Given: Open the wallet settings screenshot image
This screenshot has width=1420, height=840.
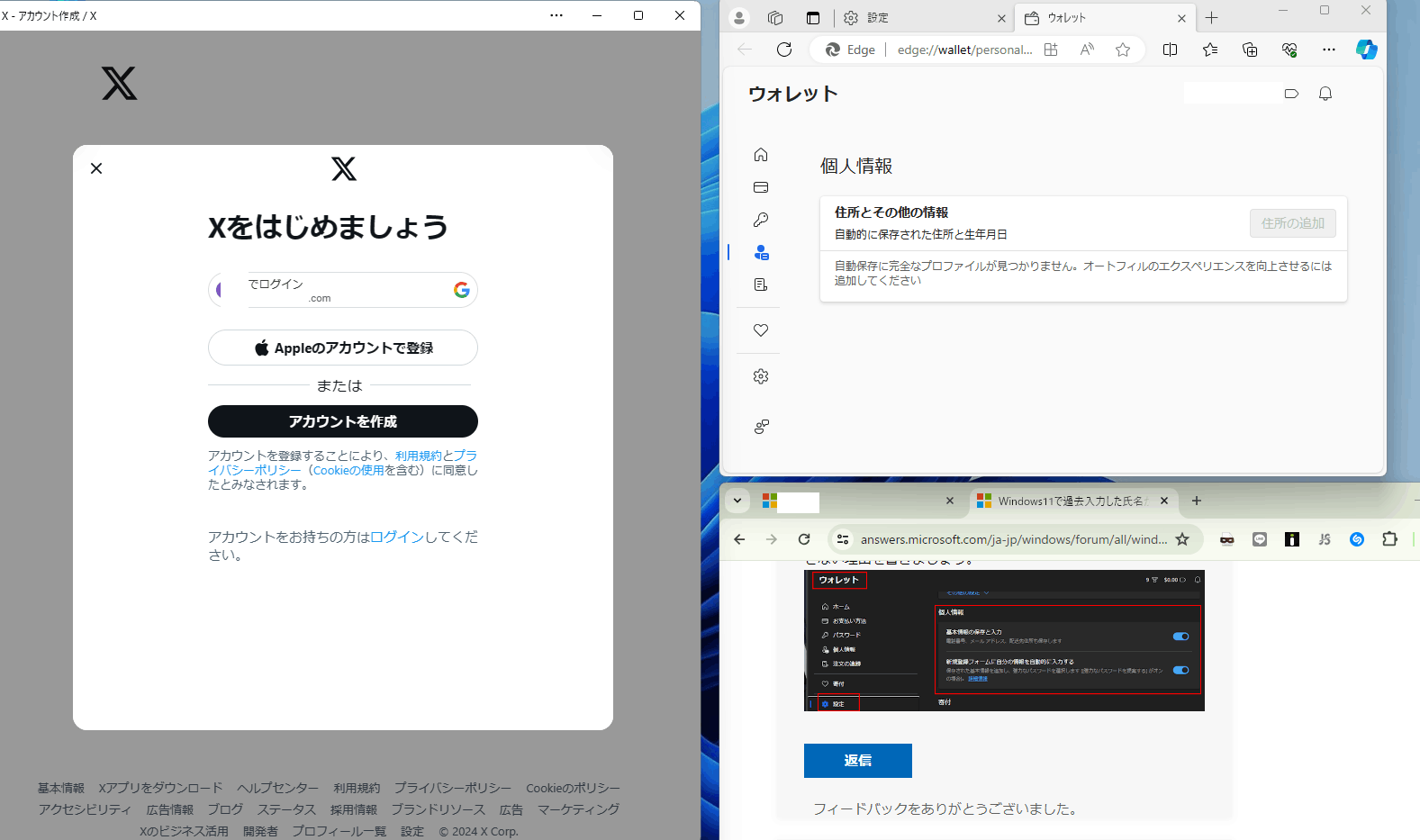Looking at the screenshot, I should pos(1004,640).
